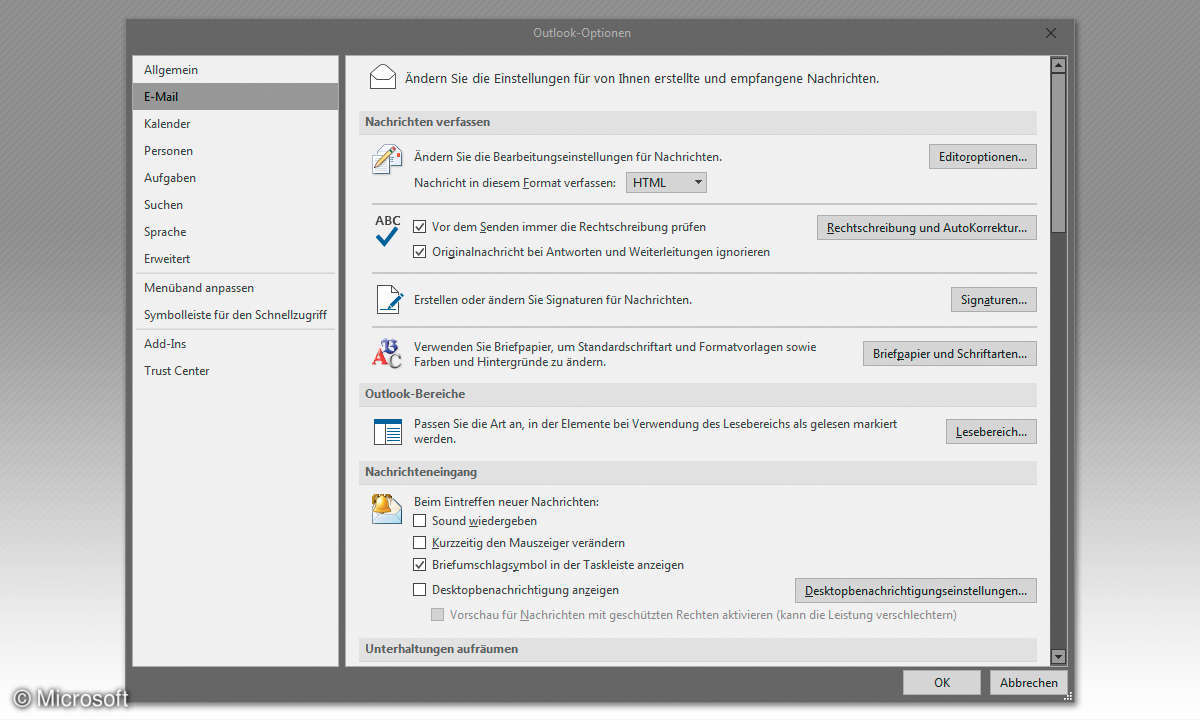Toggle ignore original message in replies checkbox

pos(420,251)
